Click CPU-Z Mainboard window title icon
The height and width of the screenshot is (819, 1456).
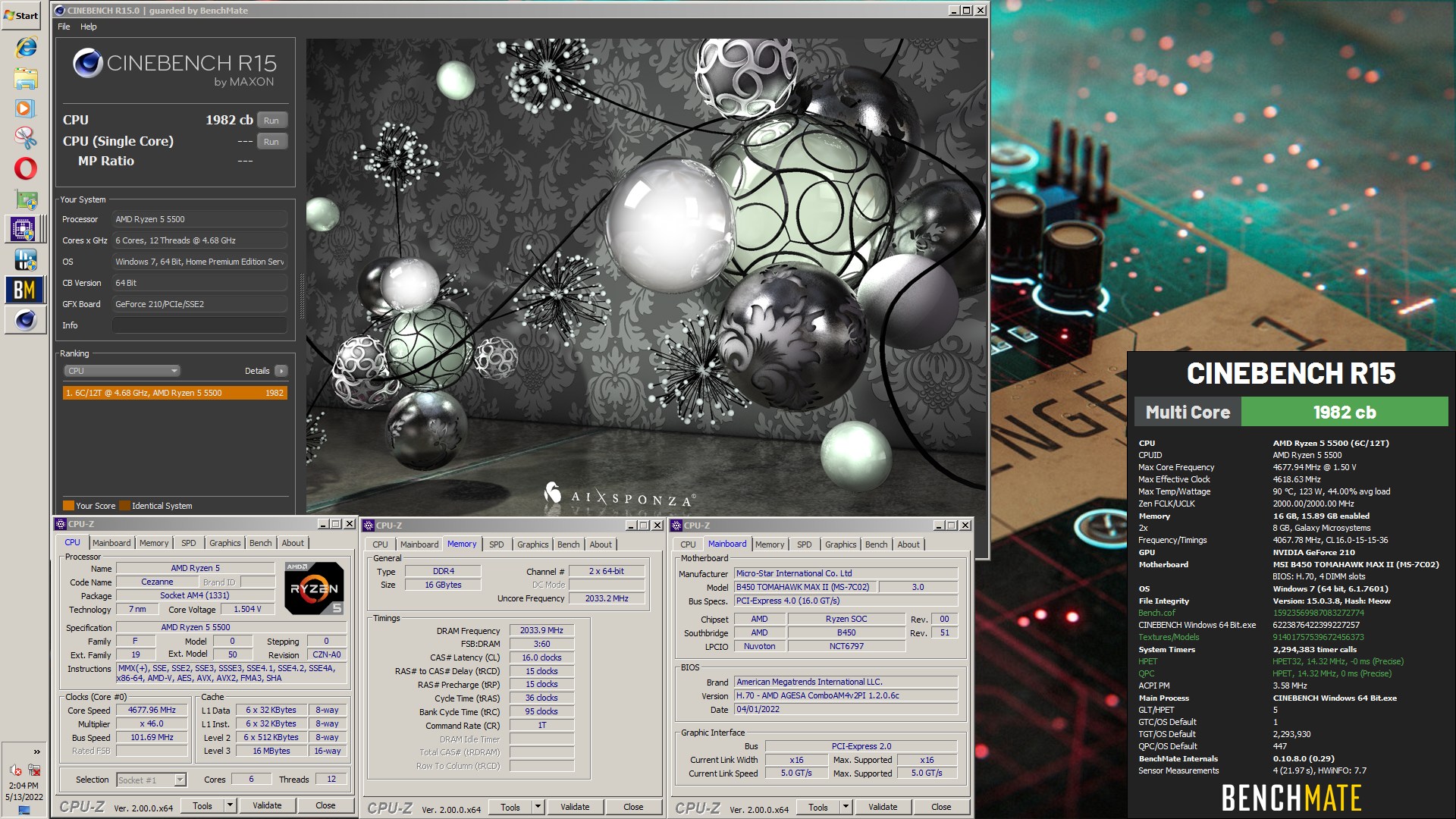(x=676, y=526)
